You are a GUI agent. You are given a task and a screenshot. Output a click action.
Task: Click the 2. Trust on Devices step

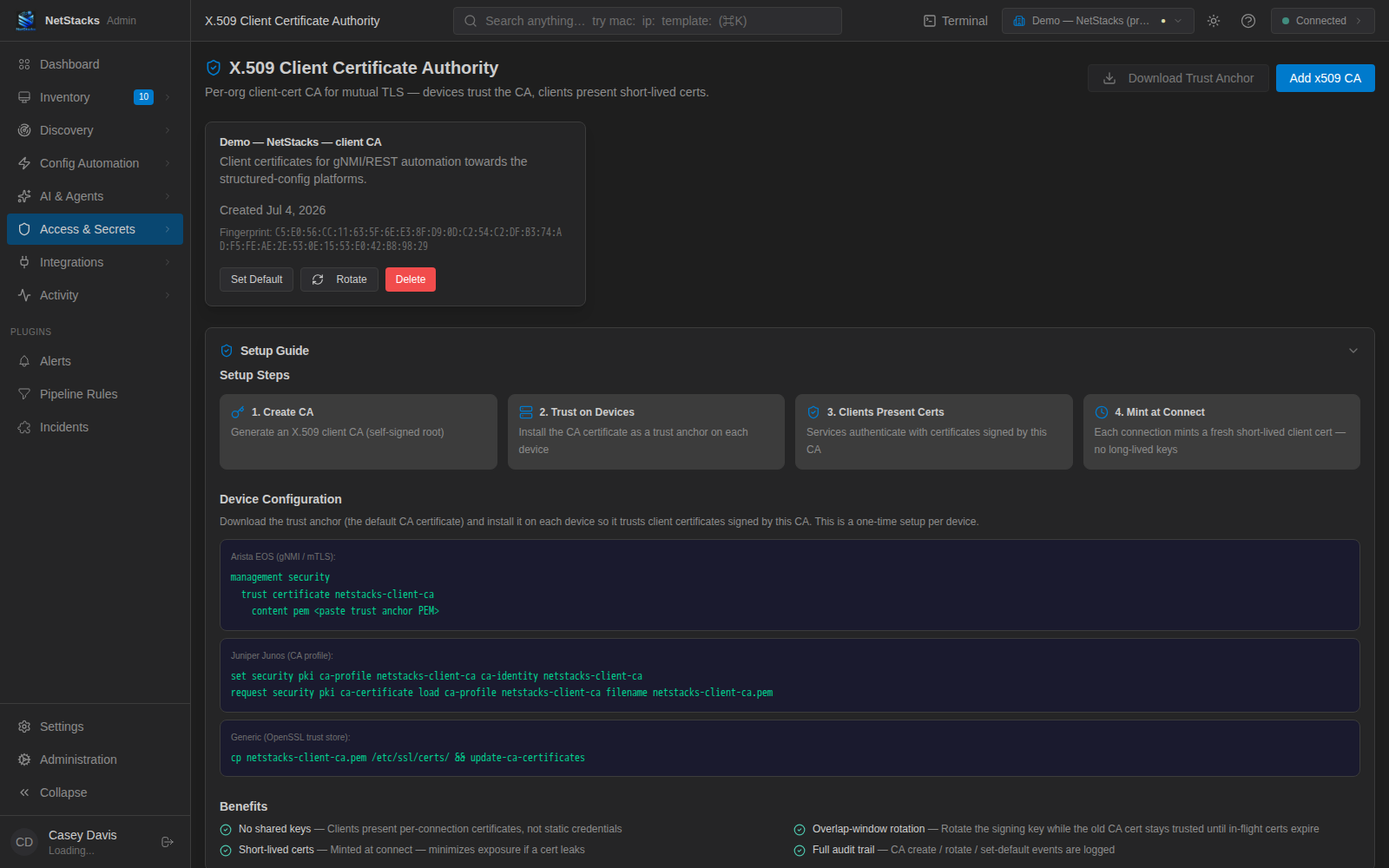click(x=646, y=431)
